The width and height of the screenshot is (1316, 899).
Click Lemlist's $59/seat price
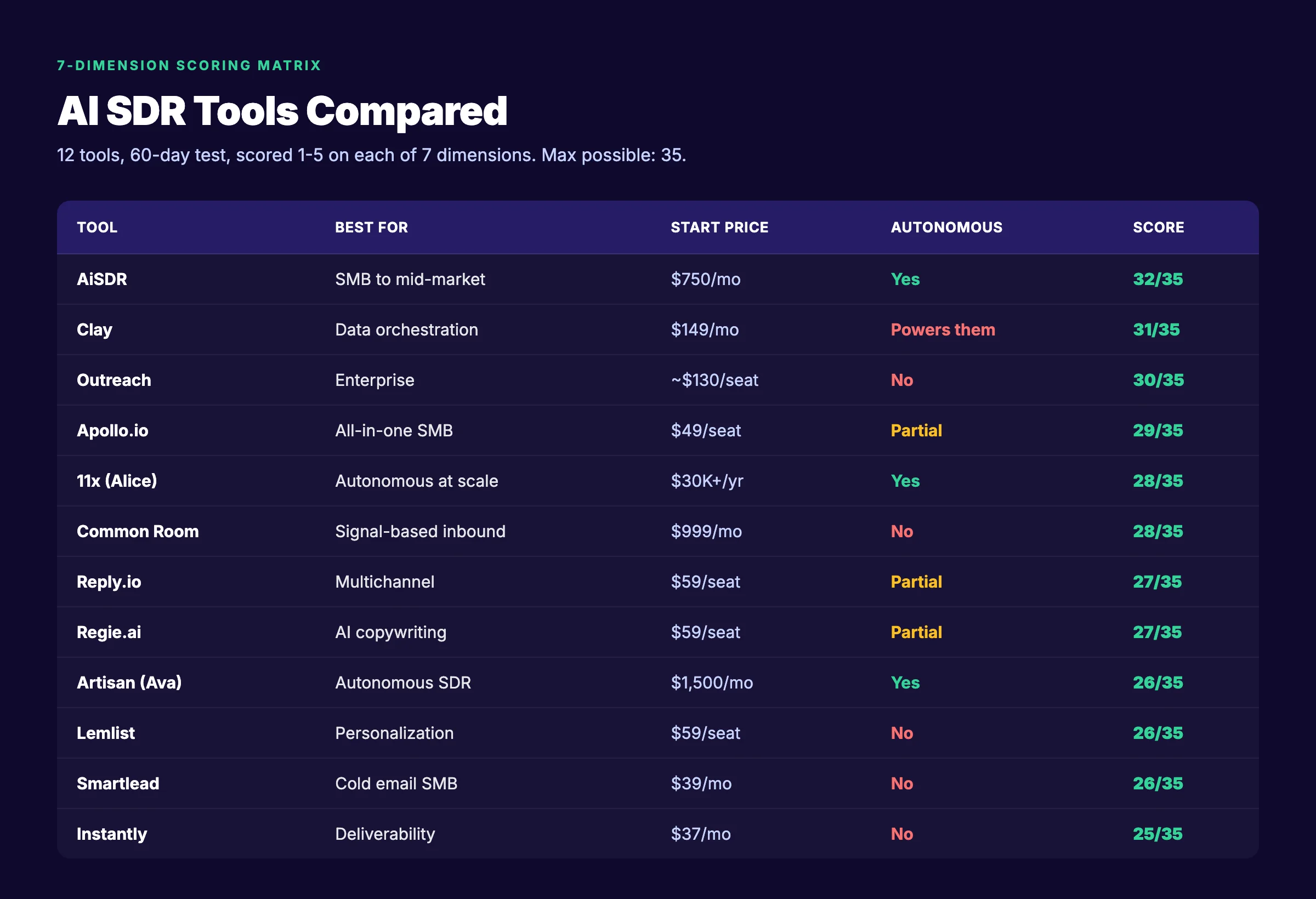click(x=706, y=733)
